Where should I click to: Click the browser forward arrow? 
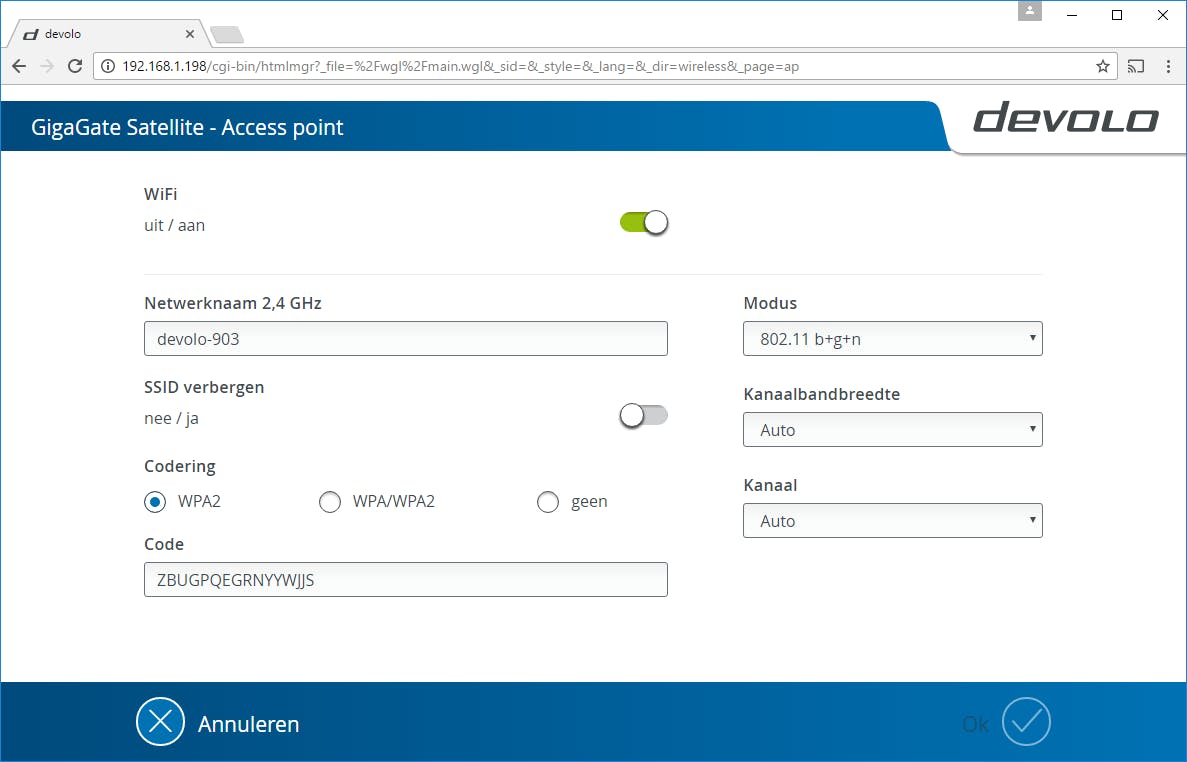click(x=47, y=67)
